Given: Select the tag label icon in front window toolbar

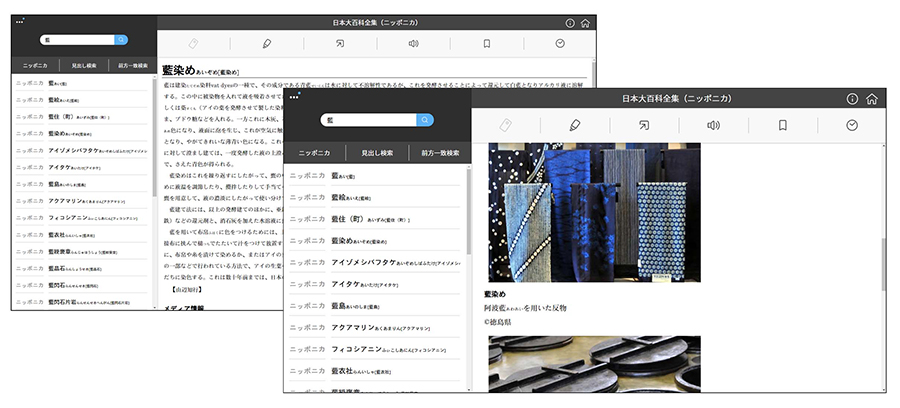Looking at the screenshot, I should pos(506,125).
